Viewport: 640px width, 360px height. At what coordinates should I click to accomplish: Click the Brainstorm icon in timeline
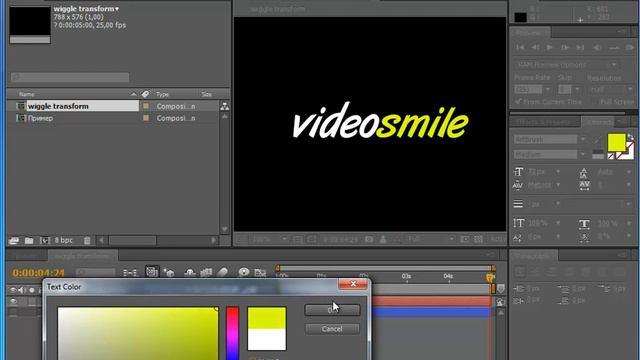click(x=244, y=272)
